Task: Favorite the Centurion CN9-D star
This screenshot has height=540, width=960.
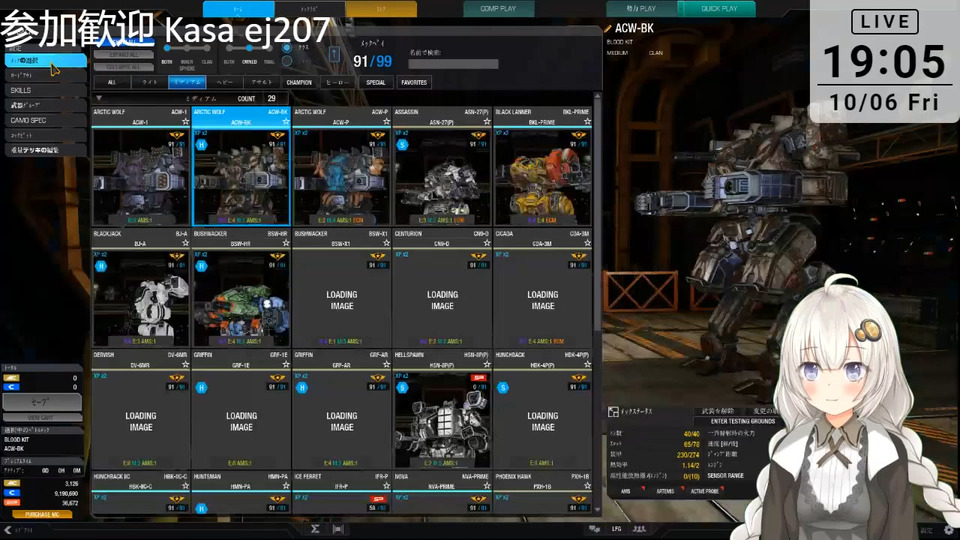Action: pos(487,243)
